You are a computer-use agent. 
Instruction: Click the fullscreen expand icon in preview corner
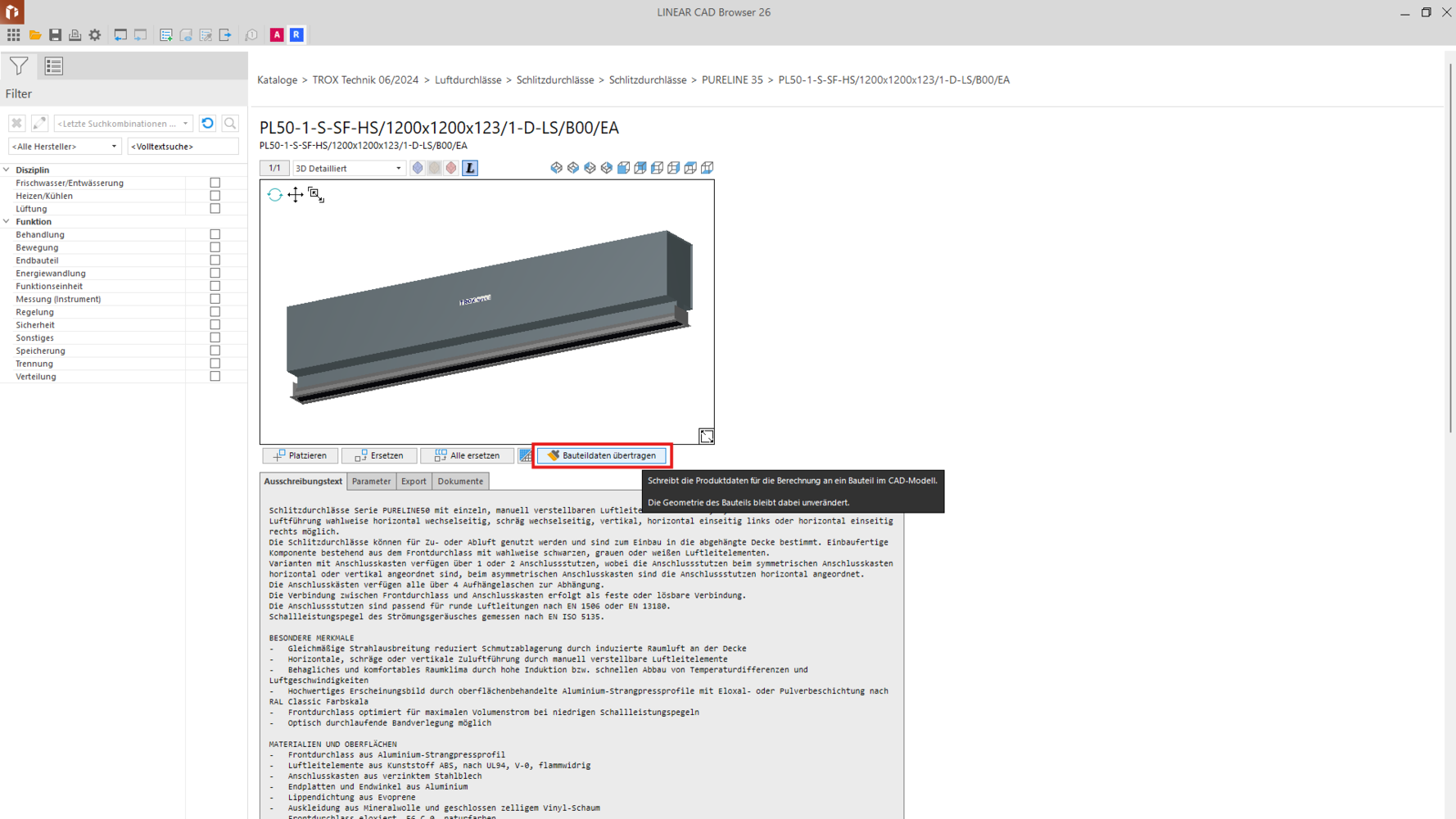(706, 437)
